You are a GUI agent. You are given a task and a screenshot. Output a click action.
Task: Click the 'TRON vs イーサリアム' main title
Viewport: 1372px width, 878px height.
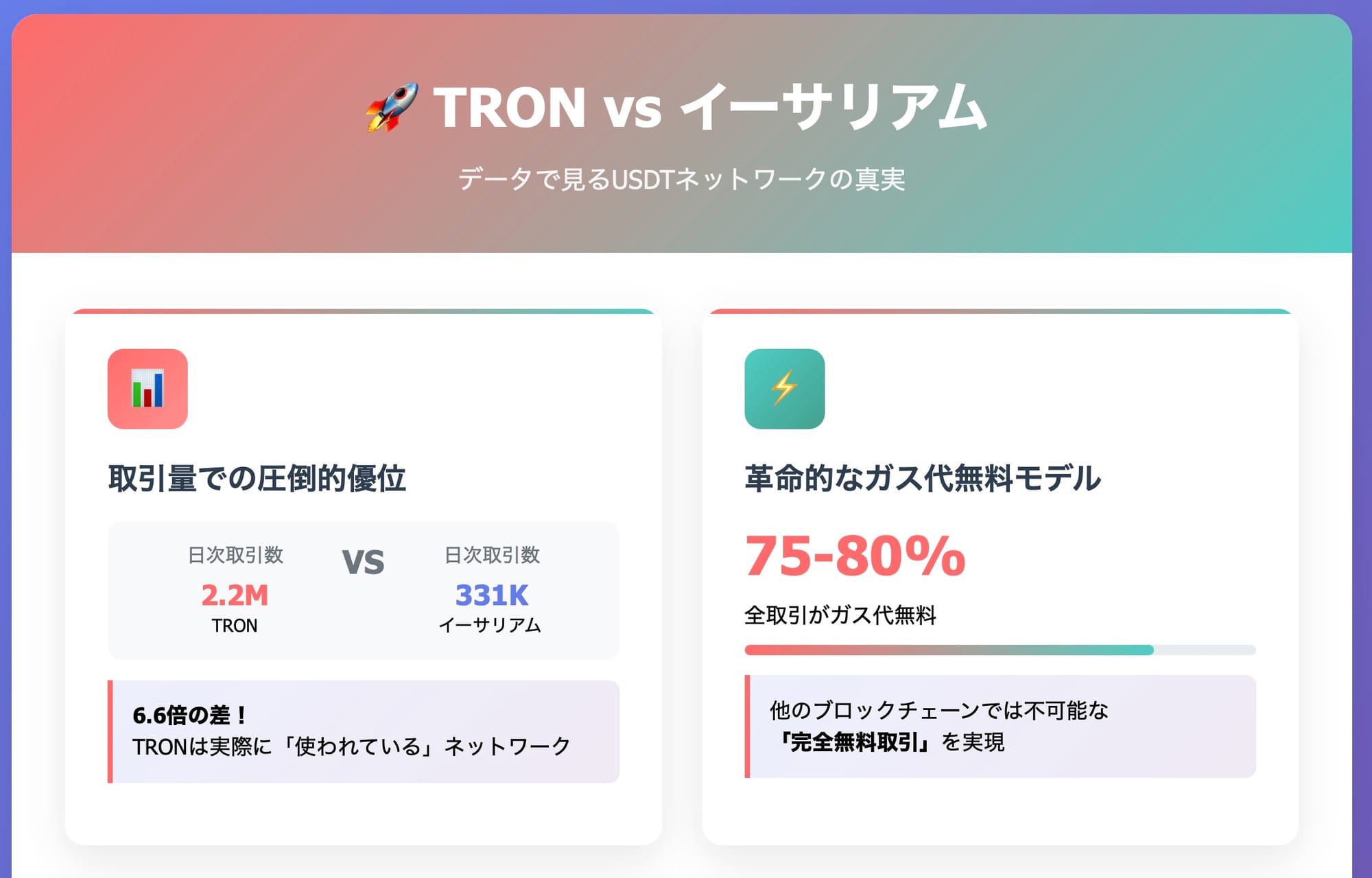710,108
